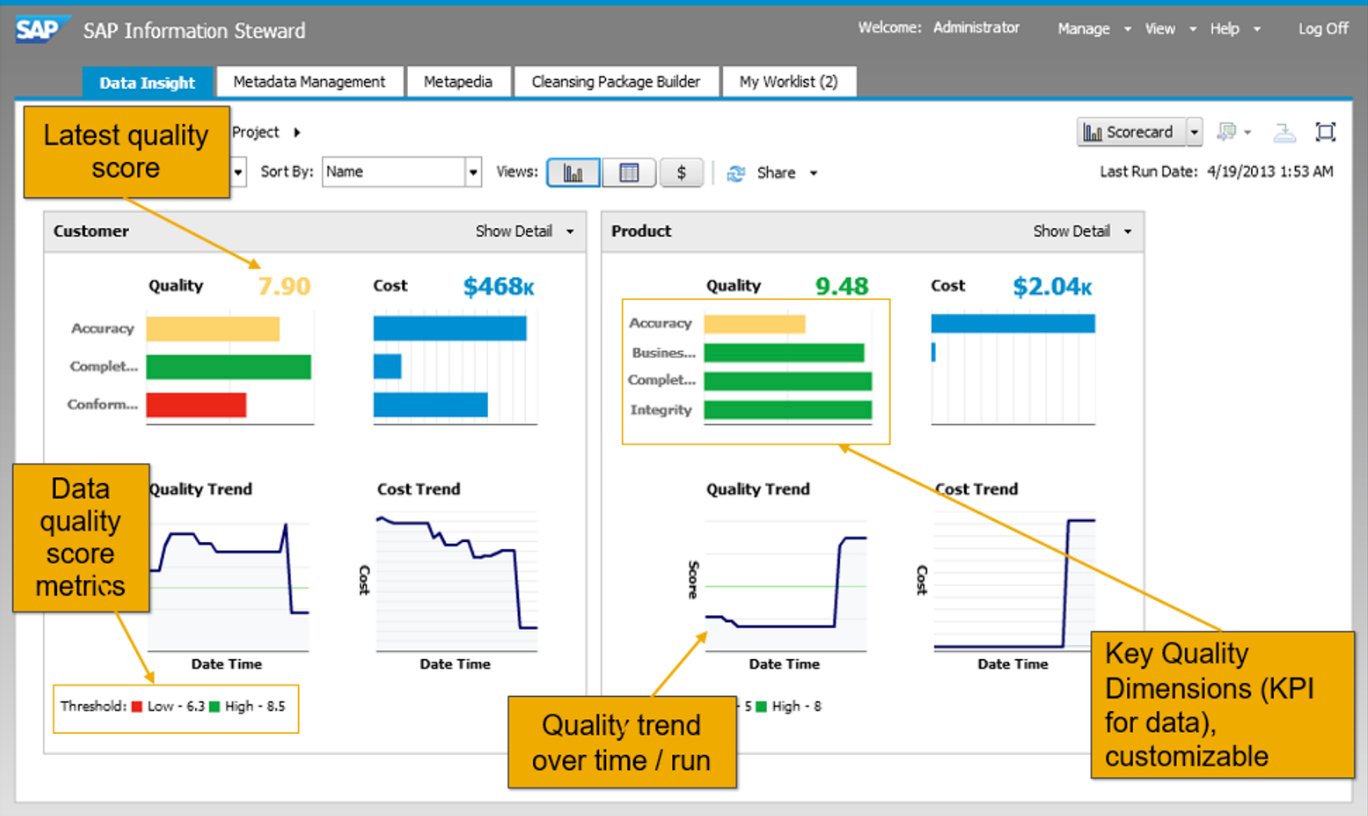Click the Product Quality Trend chart
The image size is (1368, 816).
[786, 581]
